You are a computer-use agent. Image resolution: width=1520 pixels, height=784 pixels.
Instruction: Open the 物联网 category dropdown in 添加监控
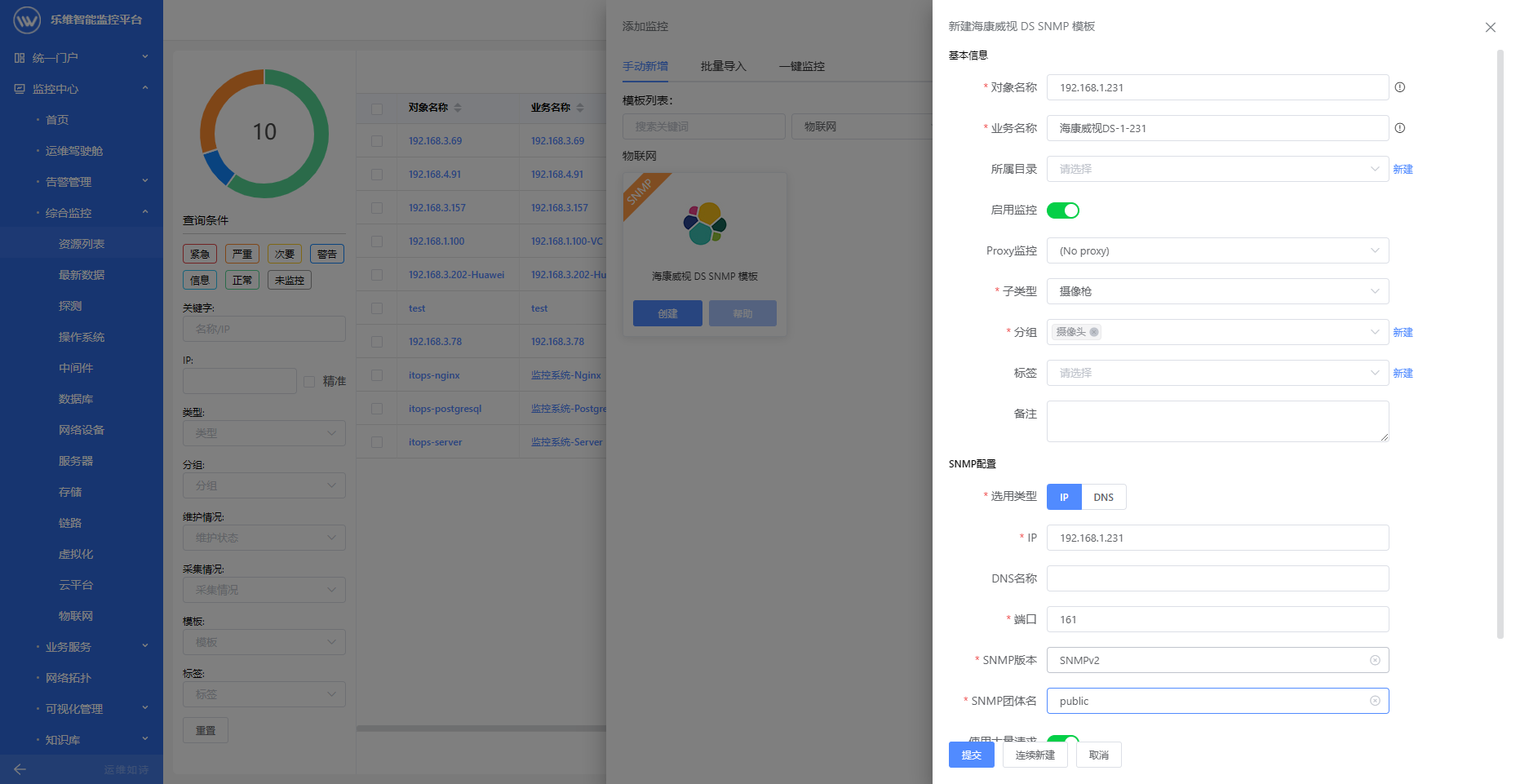pyautogui.click(x=862, y=126)
